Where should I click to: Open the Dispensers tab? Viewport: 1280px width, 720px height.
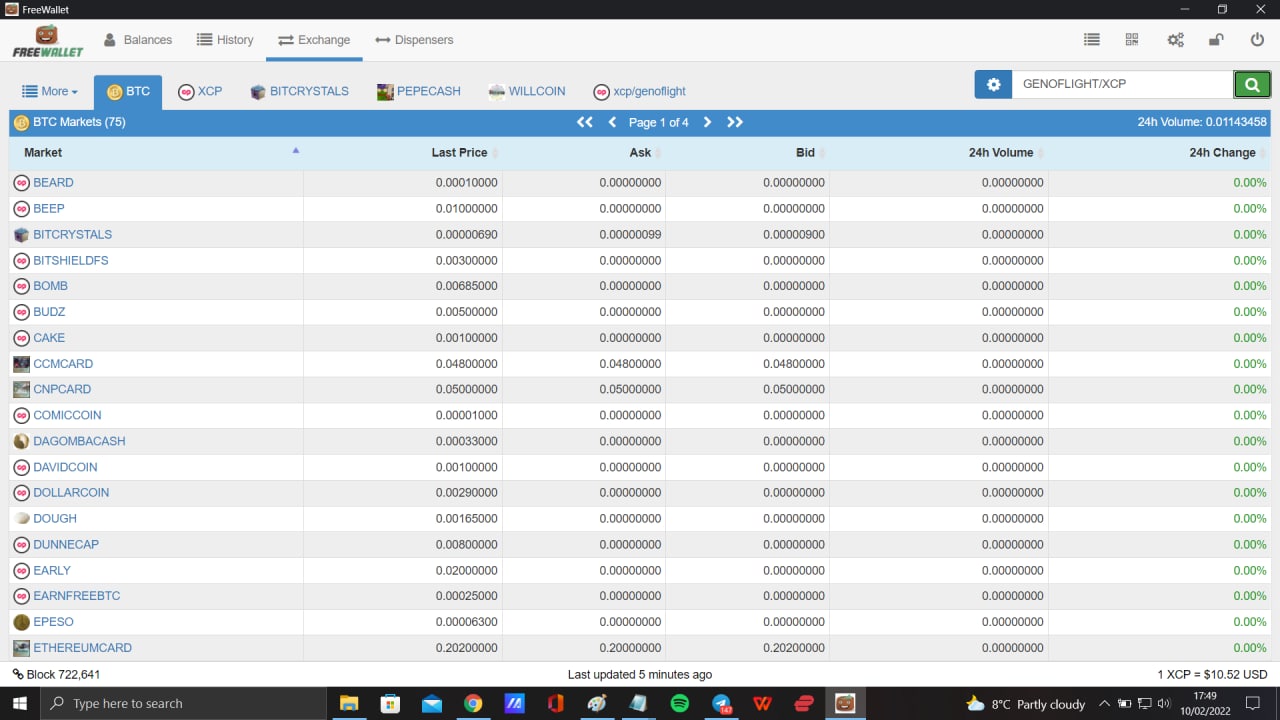[414, 40]
